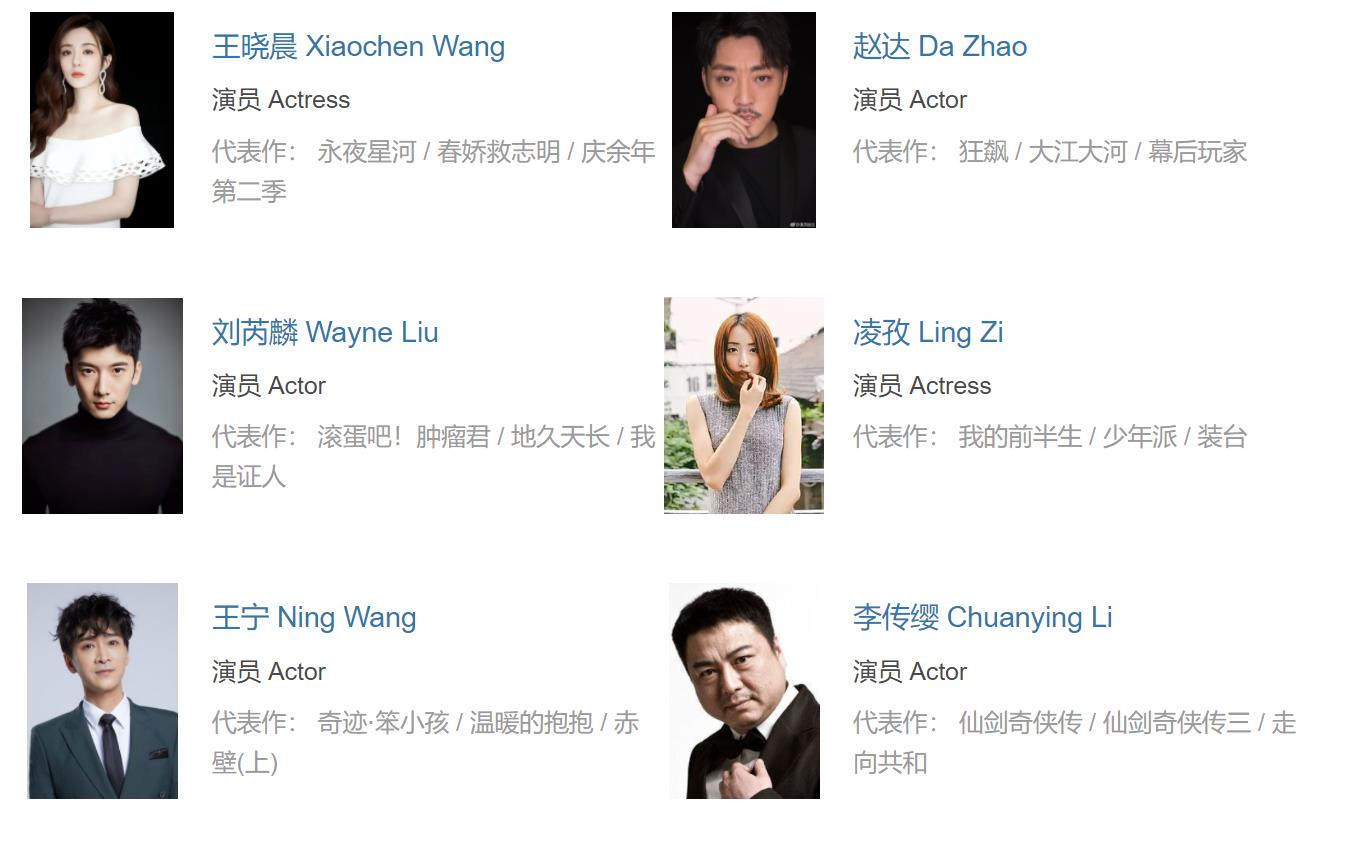Click the 大江大河 work title

pyautogui.click(x=1078, y=152)
